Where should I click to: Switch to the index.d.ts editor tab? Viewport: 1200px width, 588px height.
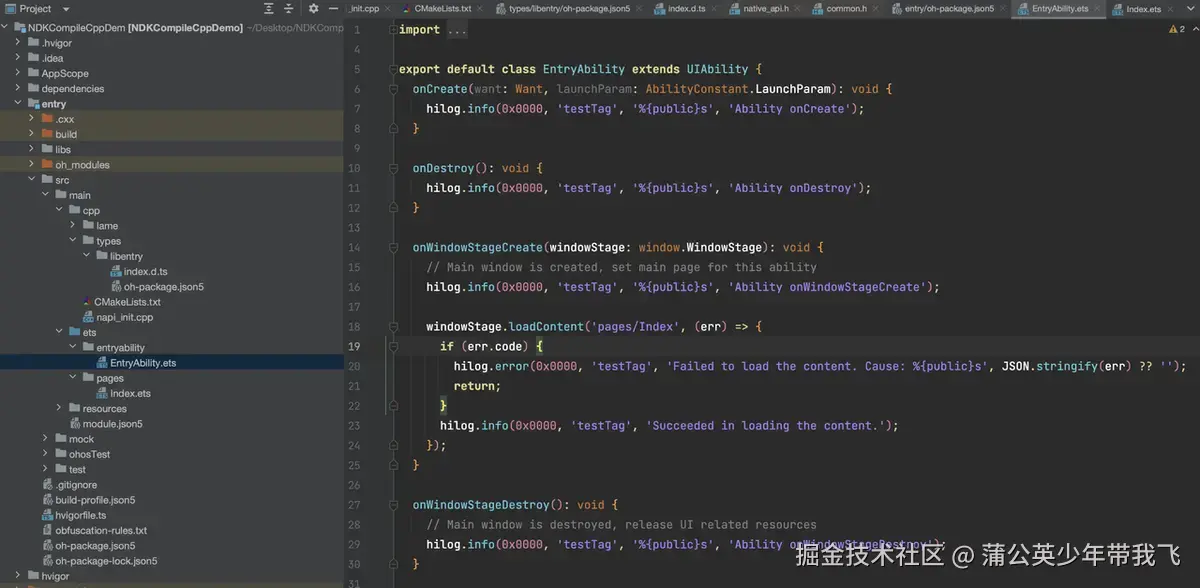(x=686, y=8)
